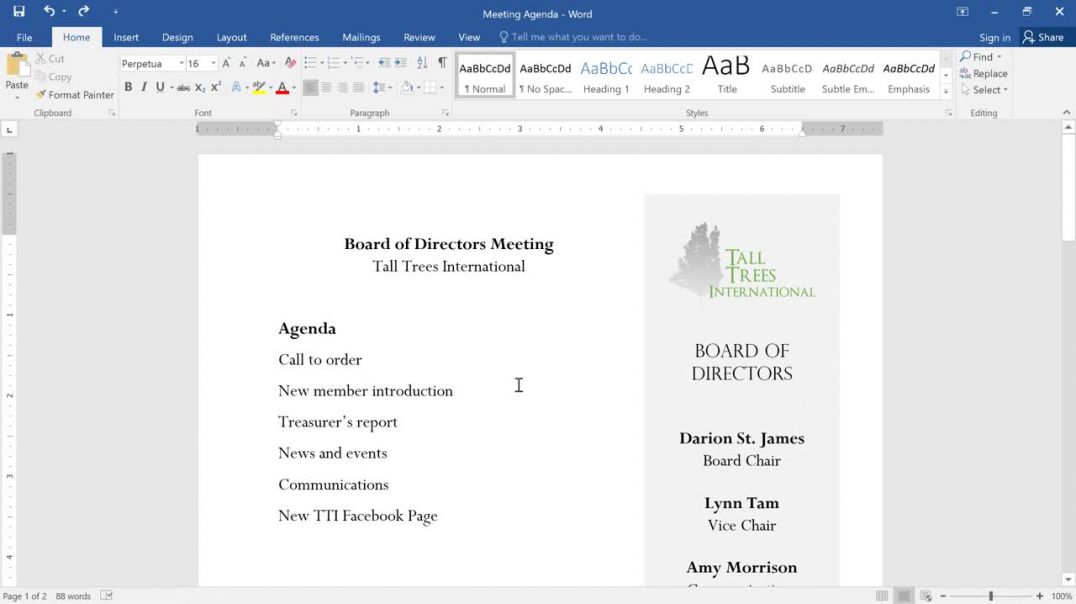Increase font size with Grow Font
This screenshot has width=1076, height=604.
[x=226, y=63]
